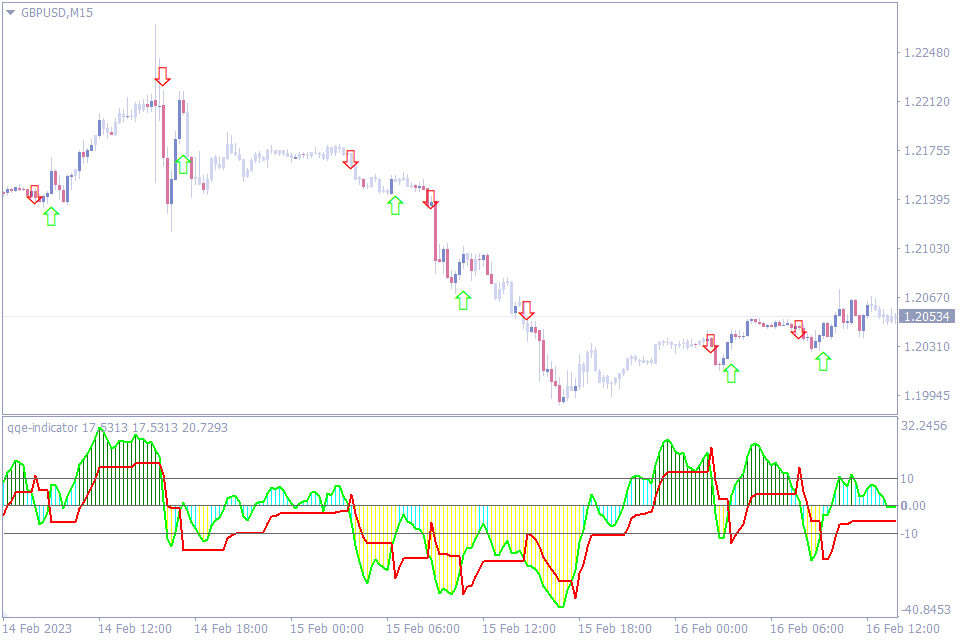
Task: Click the red sell arrow near 16 Feb 06:00
Action: pos(799,327)
